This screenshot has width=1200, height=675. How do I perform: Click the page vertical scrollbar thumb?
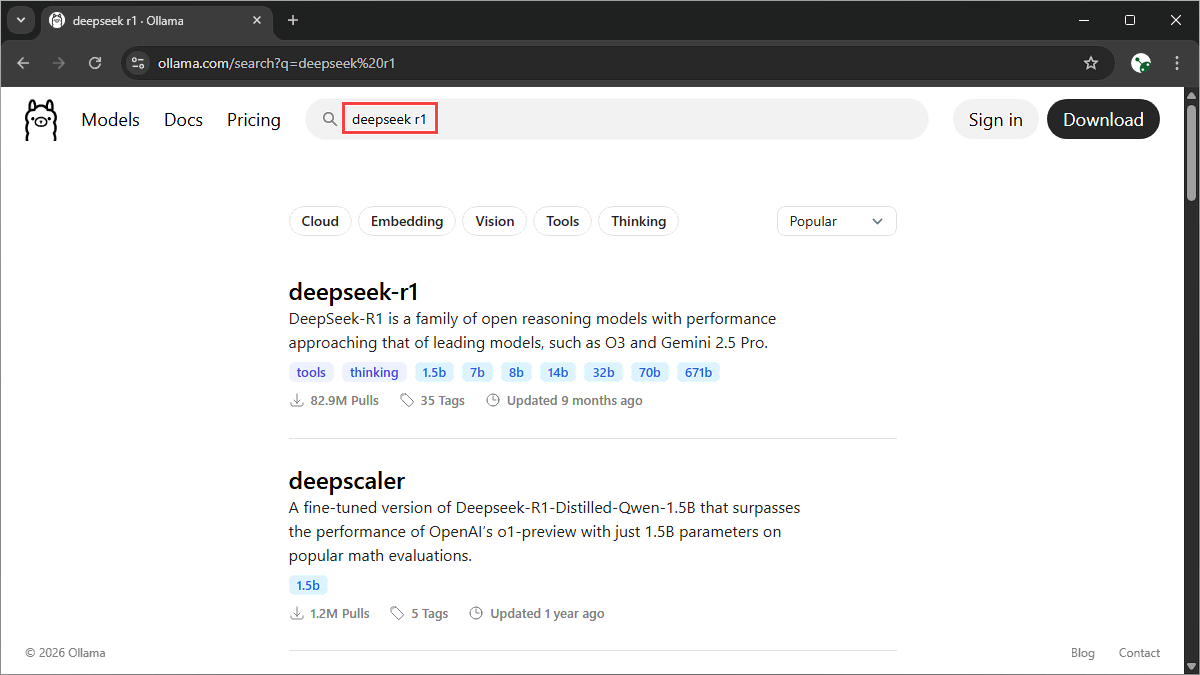click(x=1191, y=152)
